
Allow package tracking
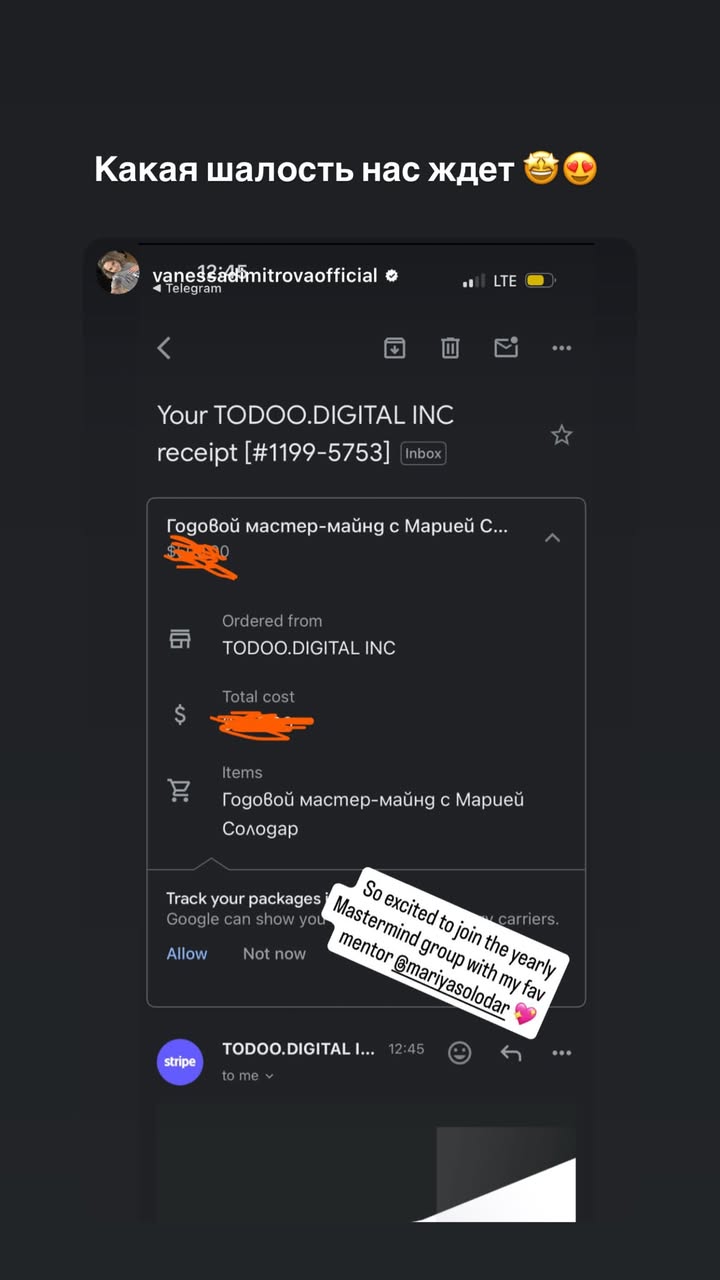click(187, 953)
